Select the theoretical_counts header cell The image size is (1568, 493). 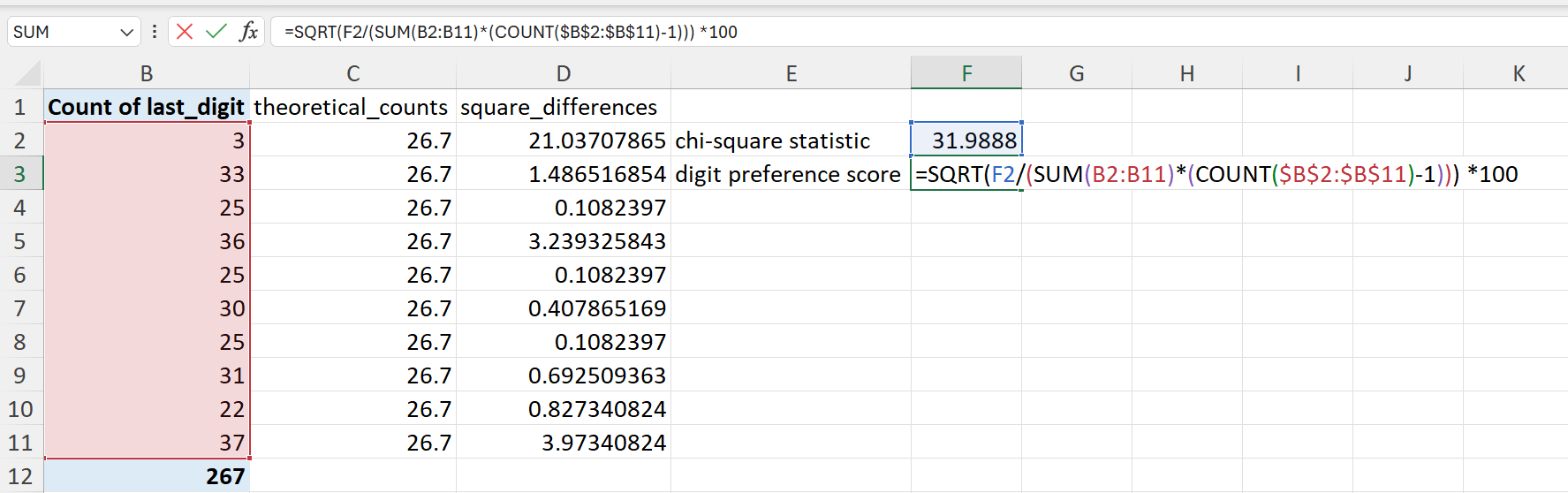pyautogui.click(x=353, y=107)
